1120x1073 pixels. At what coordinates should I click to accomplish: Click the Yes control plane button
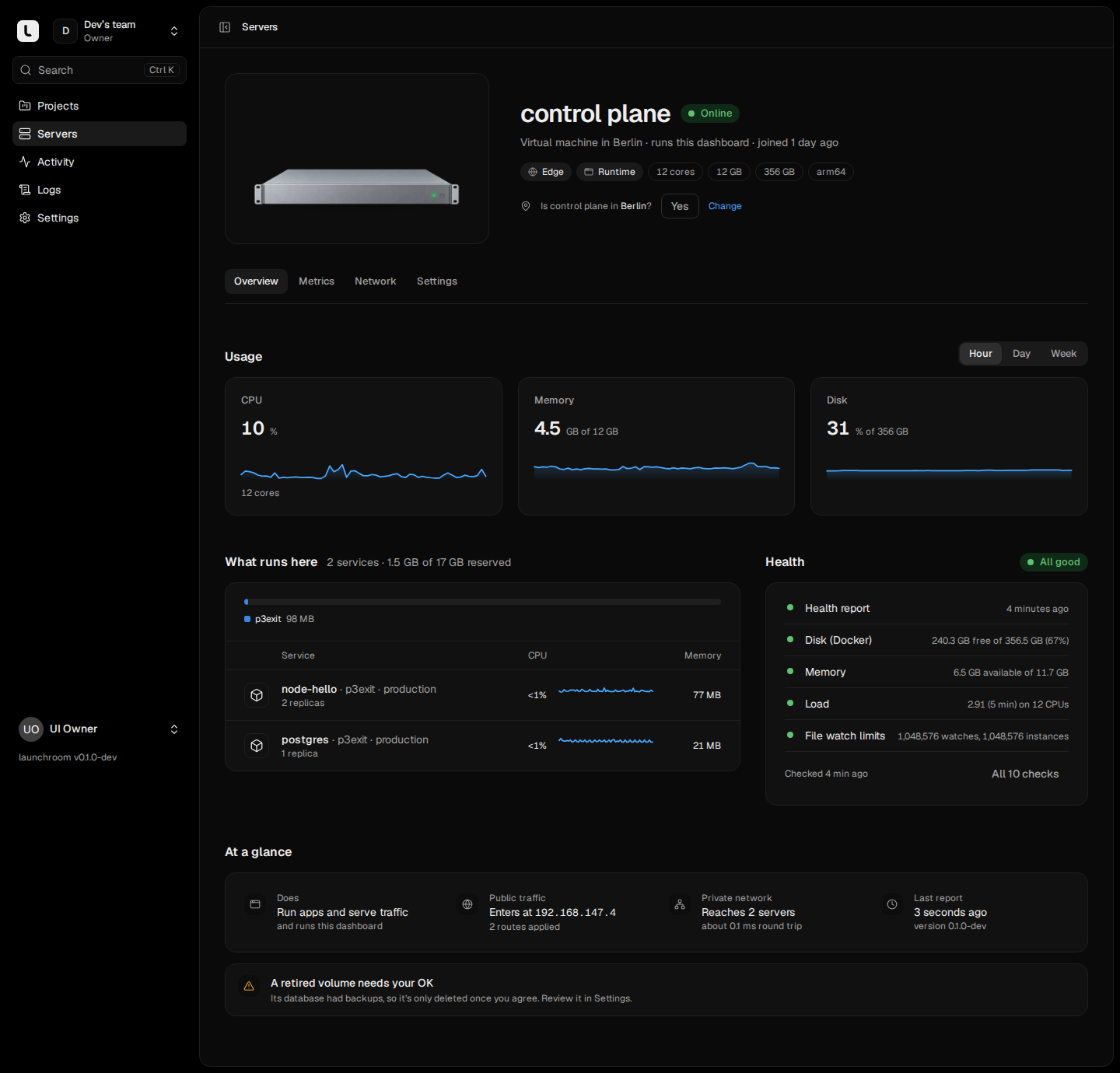pyautogui.click(x=680, y=206)
